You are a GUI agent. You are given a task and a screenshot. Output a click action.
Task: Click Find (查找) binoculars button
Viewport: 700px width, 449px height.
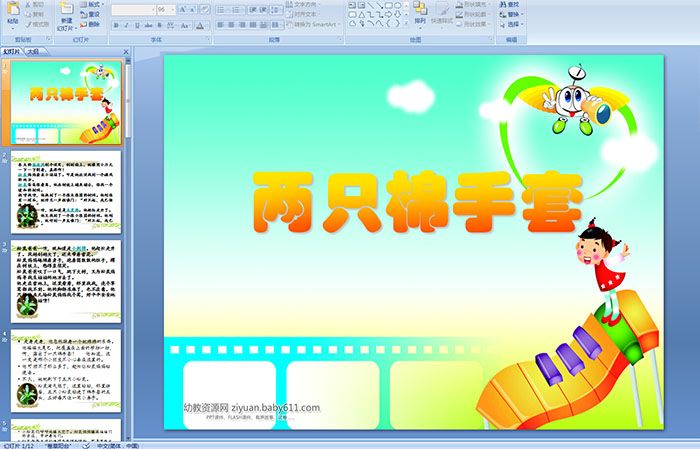(509, 4)
